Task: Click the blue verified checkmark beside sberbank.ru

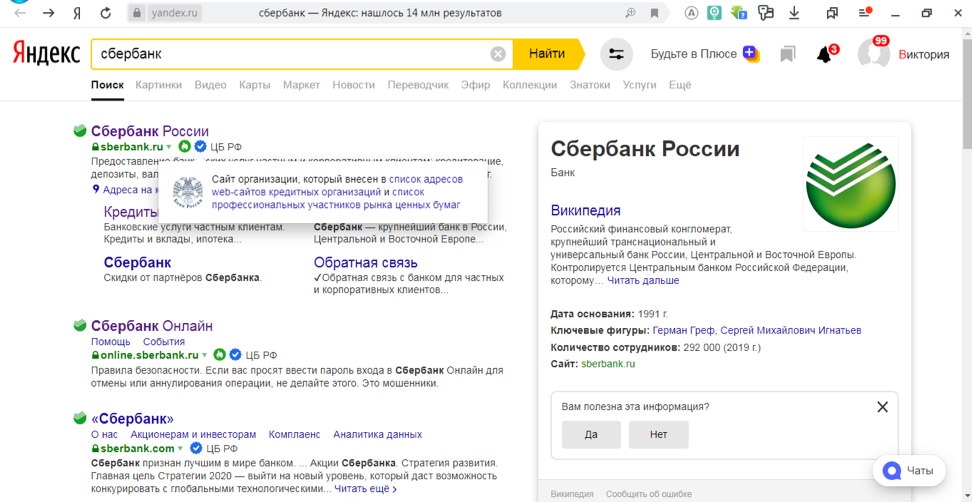Action: pyautogui.click(x=200, y=147)
